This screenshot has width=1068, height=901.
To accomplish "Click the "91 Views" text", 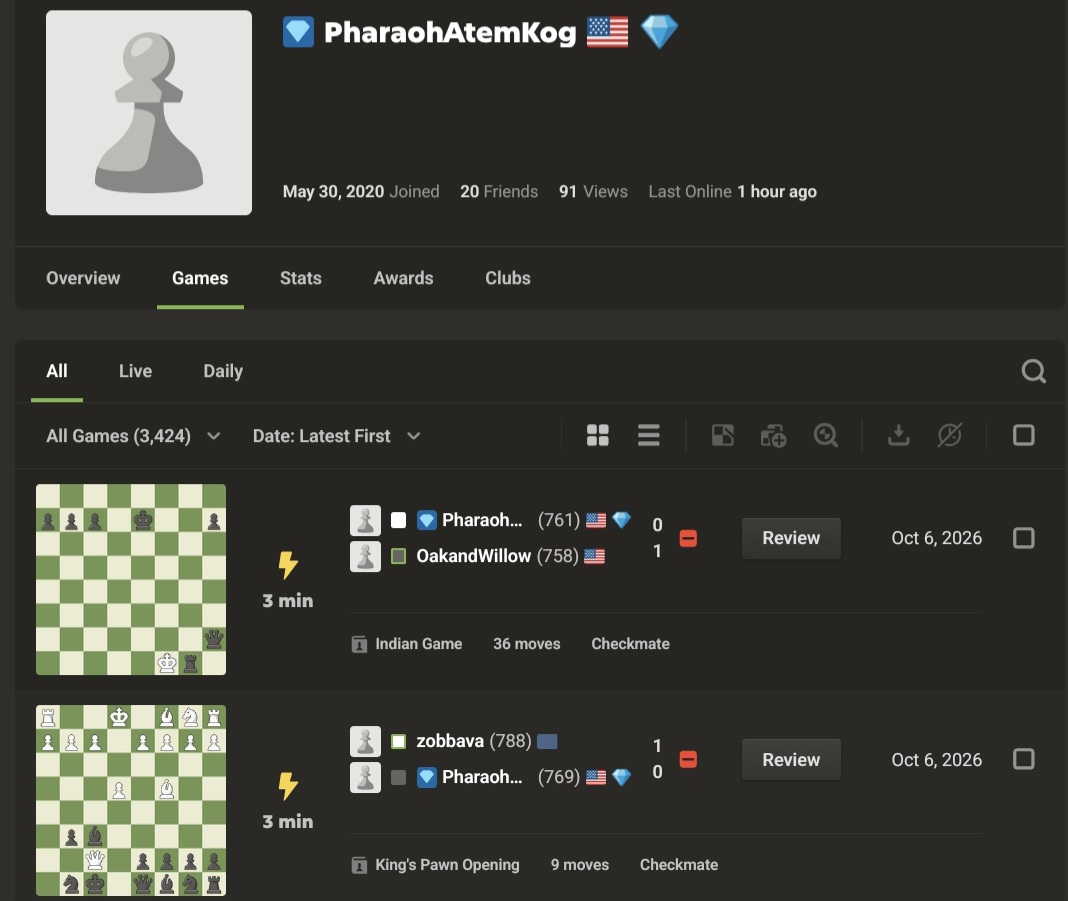I will [x=593, y=191].
